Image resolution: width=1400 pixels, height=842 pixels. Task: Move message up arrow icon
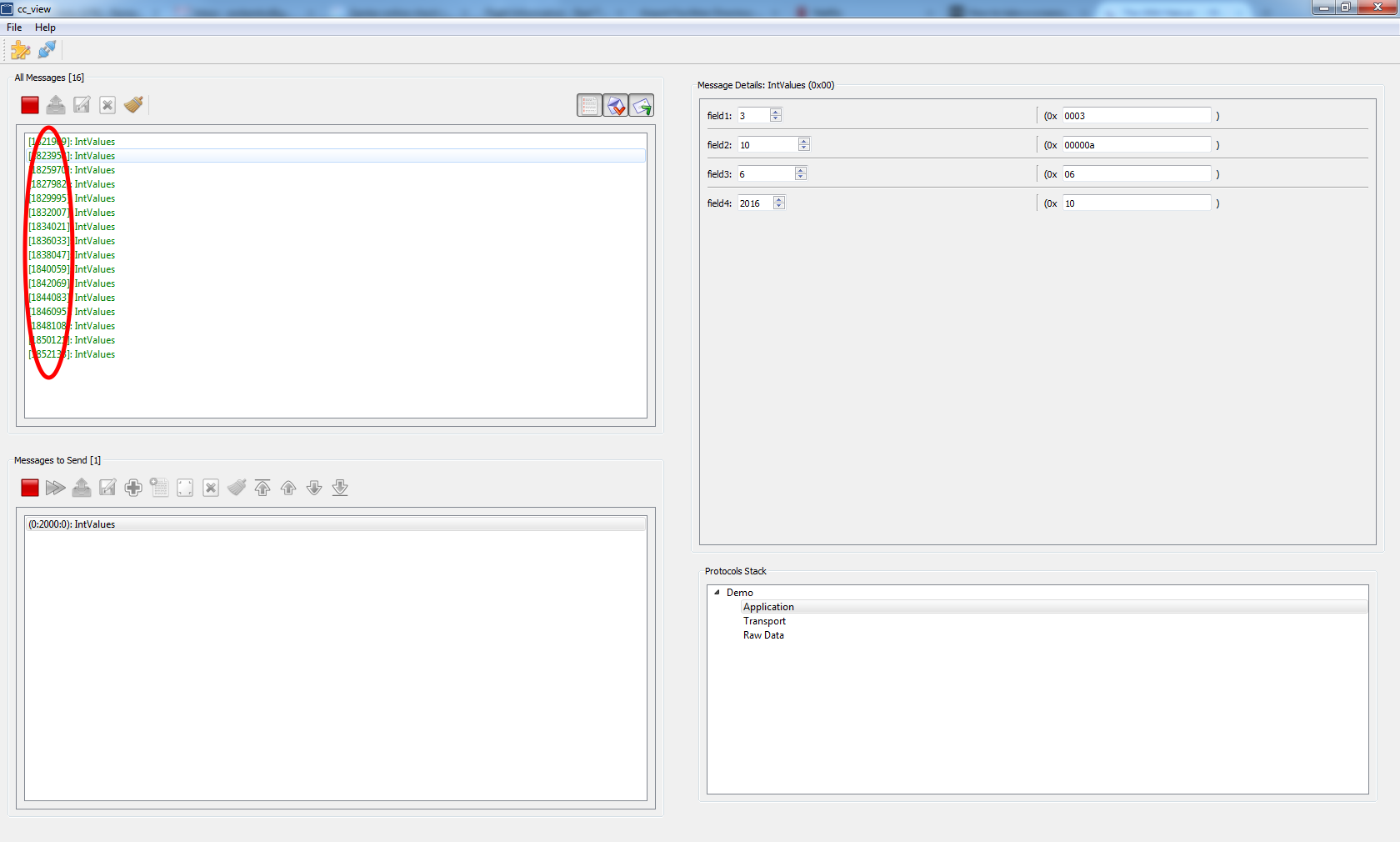click(288, 488)
